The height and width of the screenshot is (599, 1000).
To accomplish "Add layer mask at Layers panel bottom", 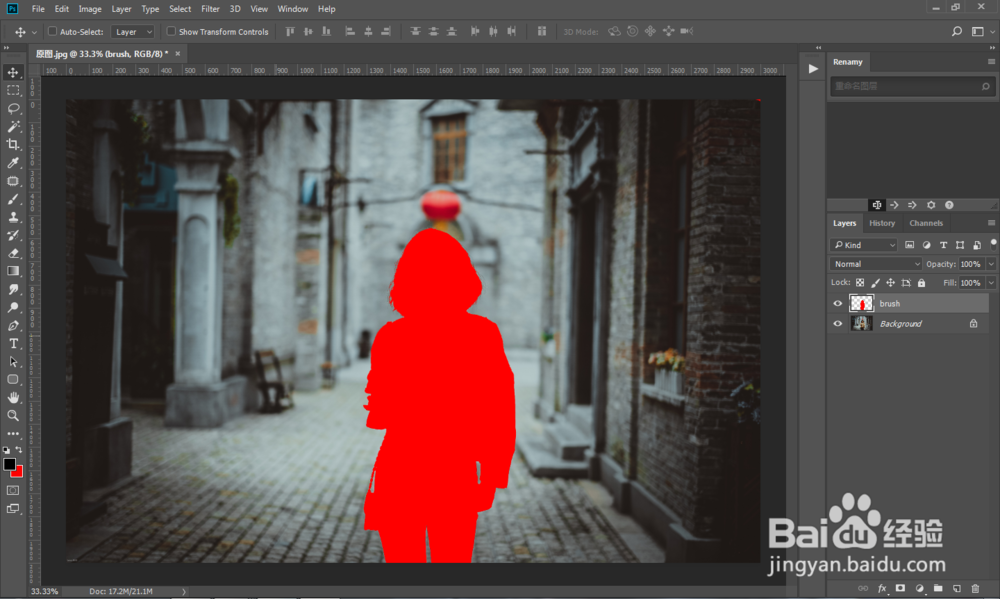I will click(x=901, y=588).
